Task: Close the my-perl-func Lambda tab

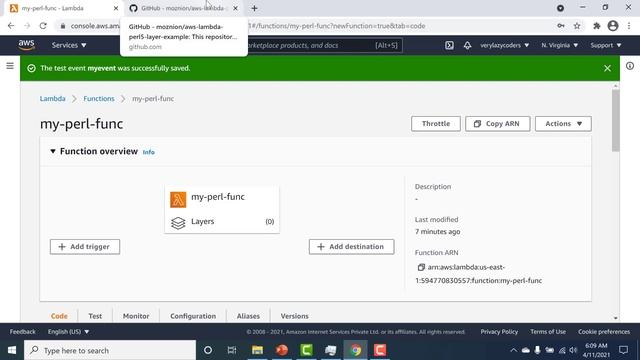Action: (x=116, y=8)
